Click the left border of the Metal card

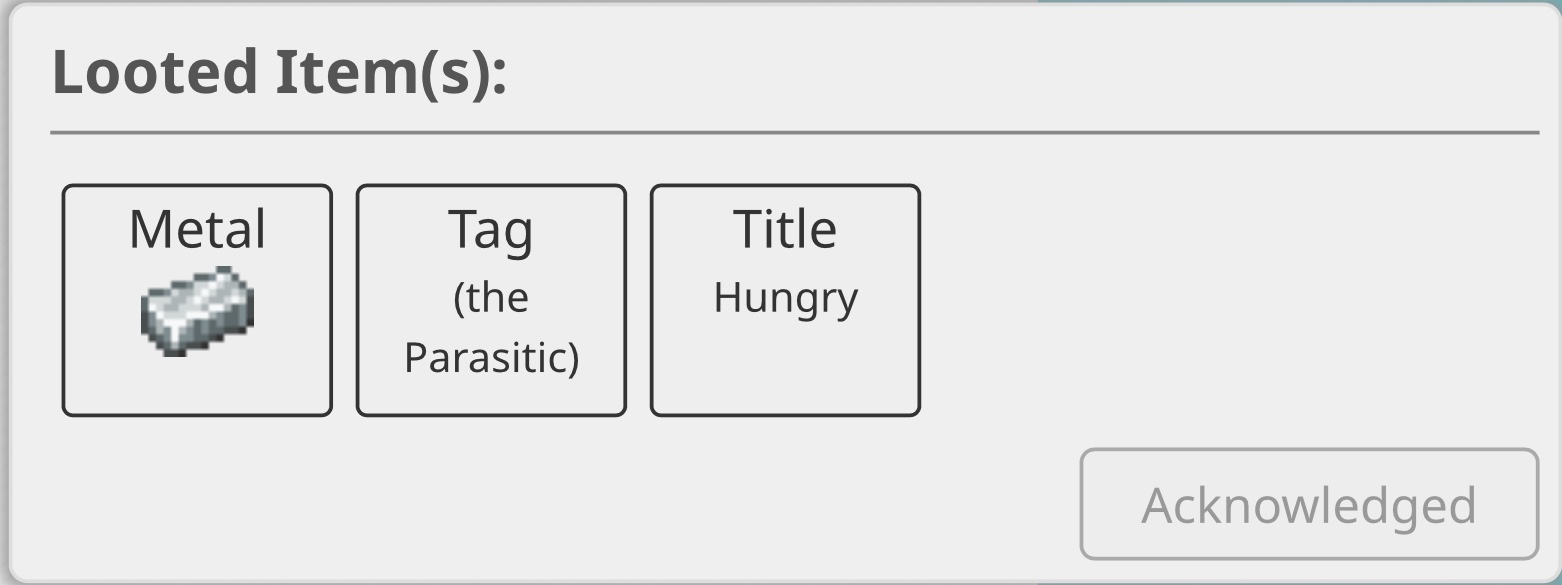click(x=63, y=300)
